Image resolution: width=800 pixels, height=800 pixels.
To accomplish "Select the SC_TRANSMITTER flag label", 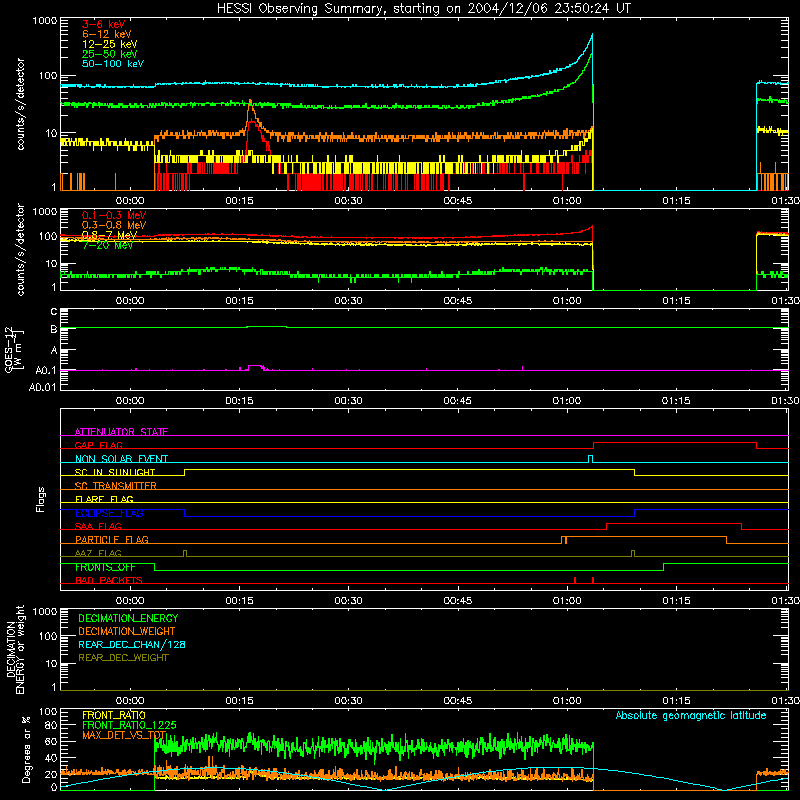I will tap(115, 485).
